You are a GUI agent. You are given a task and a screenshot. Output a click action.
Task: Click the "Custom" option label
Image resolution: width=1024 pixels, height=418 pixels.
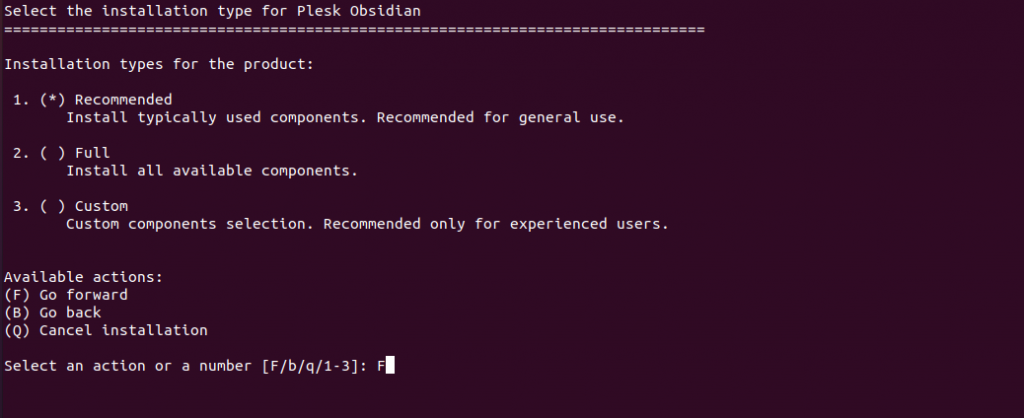click(101, 206)
